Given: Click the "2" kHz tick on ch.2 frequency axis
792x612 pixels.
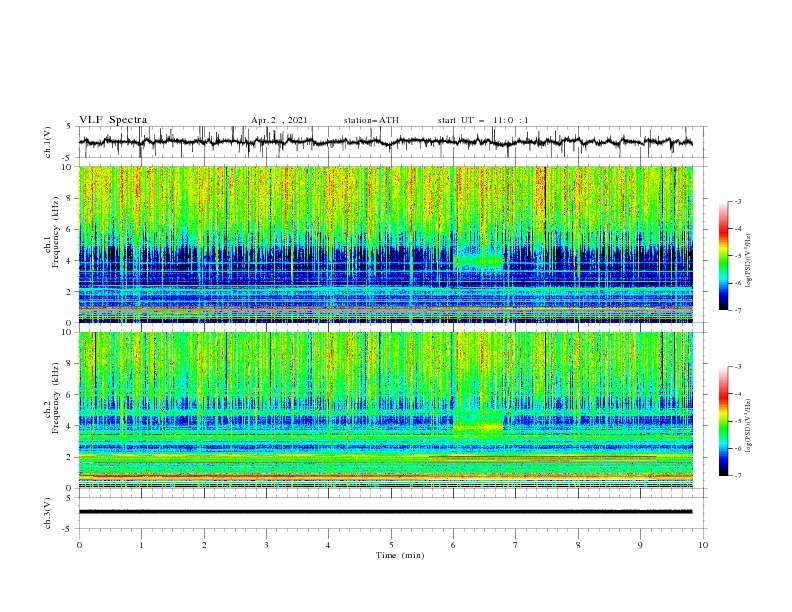Looking at the screenshot, I should (x=71, y=457).
